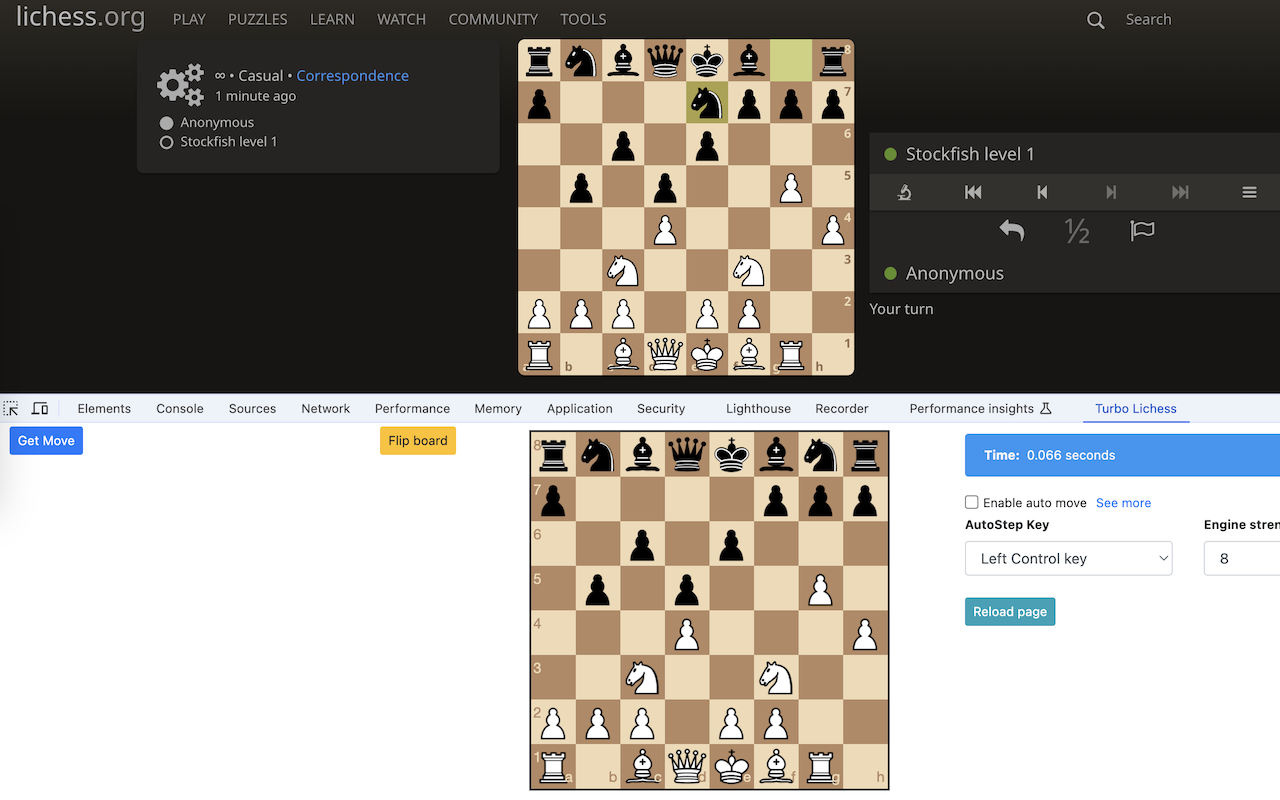1280x800 pixels.
Task: Propose a takeback with the undo arrow
Action: tap(1011, 230)
